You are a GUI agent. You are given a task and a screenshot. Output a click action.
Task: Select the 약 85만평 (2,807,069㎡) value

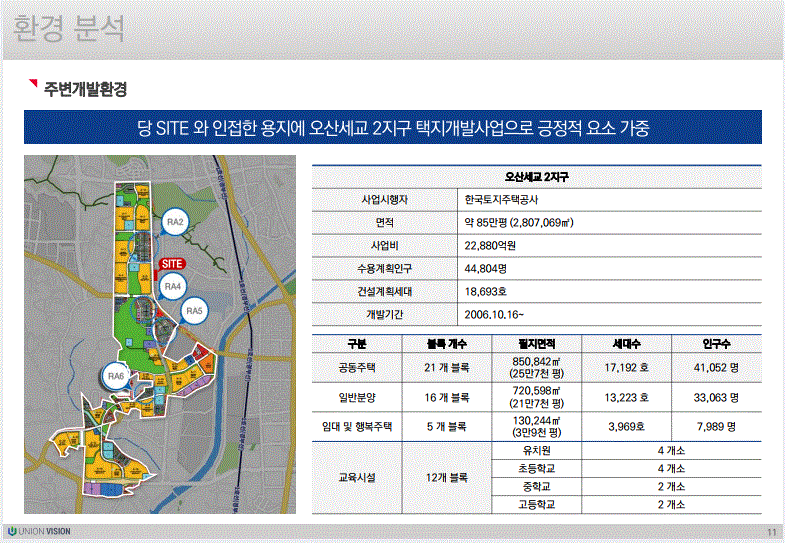click(x=519, y=223)
